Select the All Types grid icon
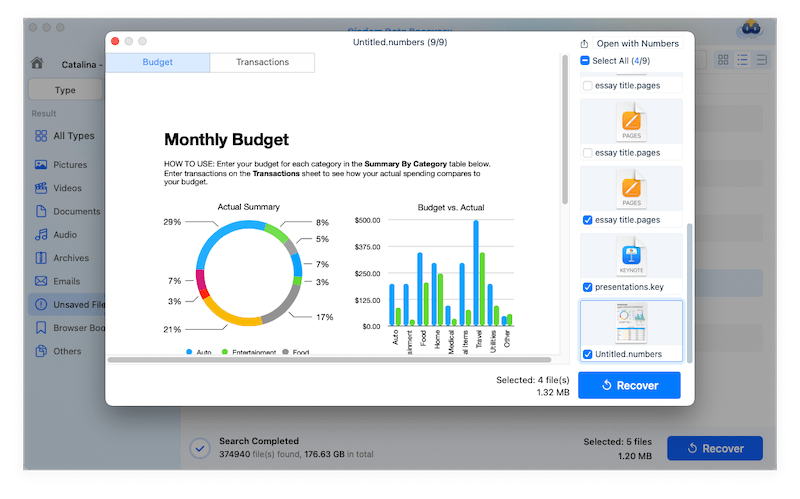Screen dimensions: 800x499 coord(41,136)
